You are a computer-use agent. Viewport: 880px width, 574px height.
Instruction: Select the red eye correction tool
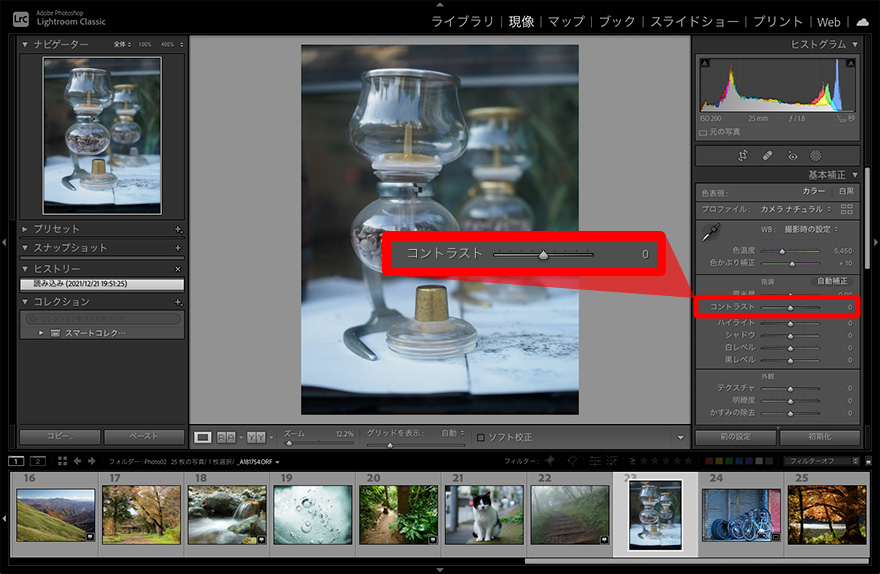[792, 156]
